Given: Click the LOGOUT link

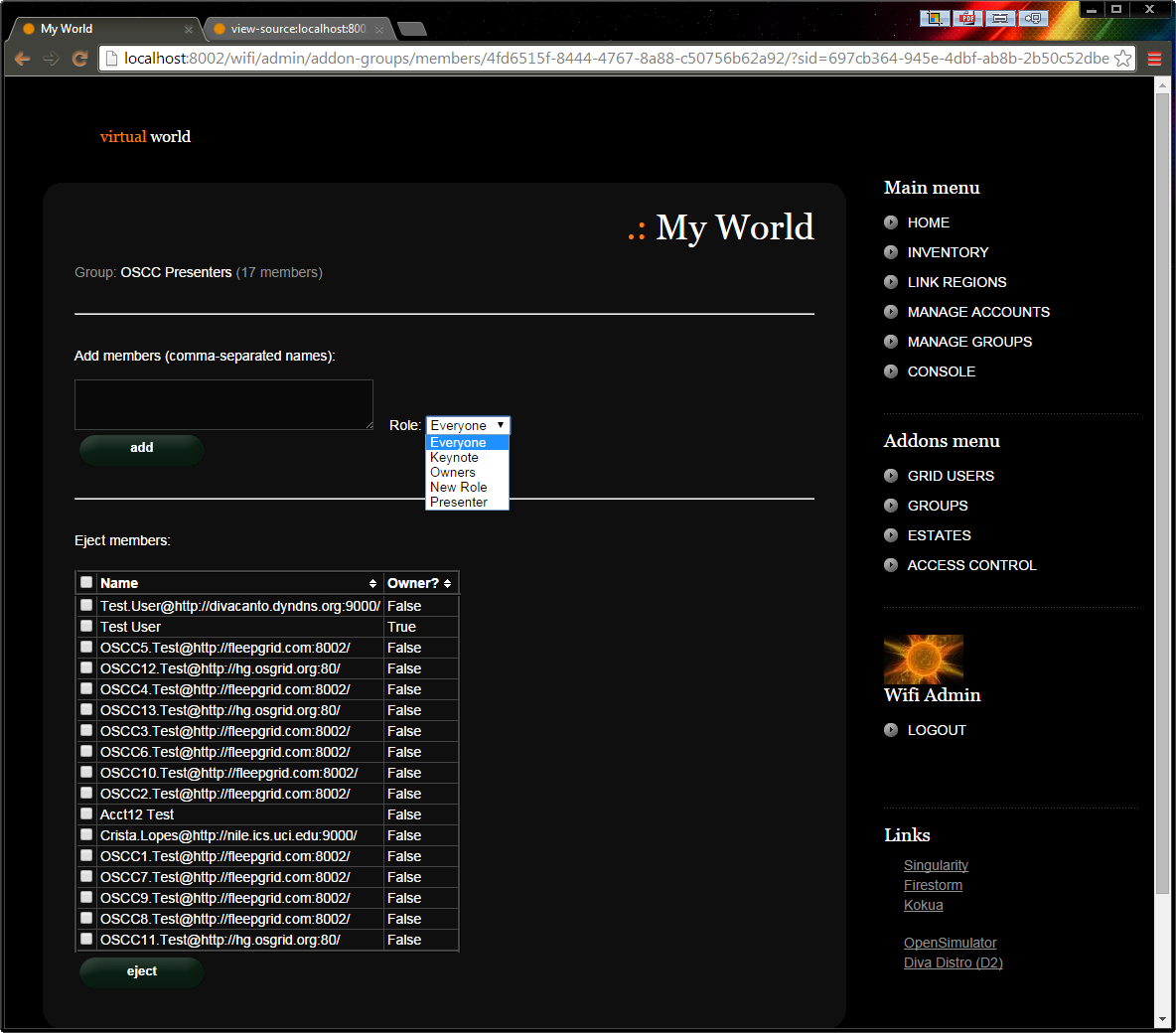Looking at the screenshot, I should [x=937, y=731].
